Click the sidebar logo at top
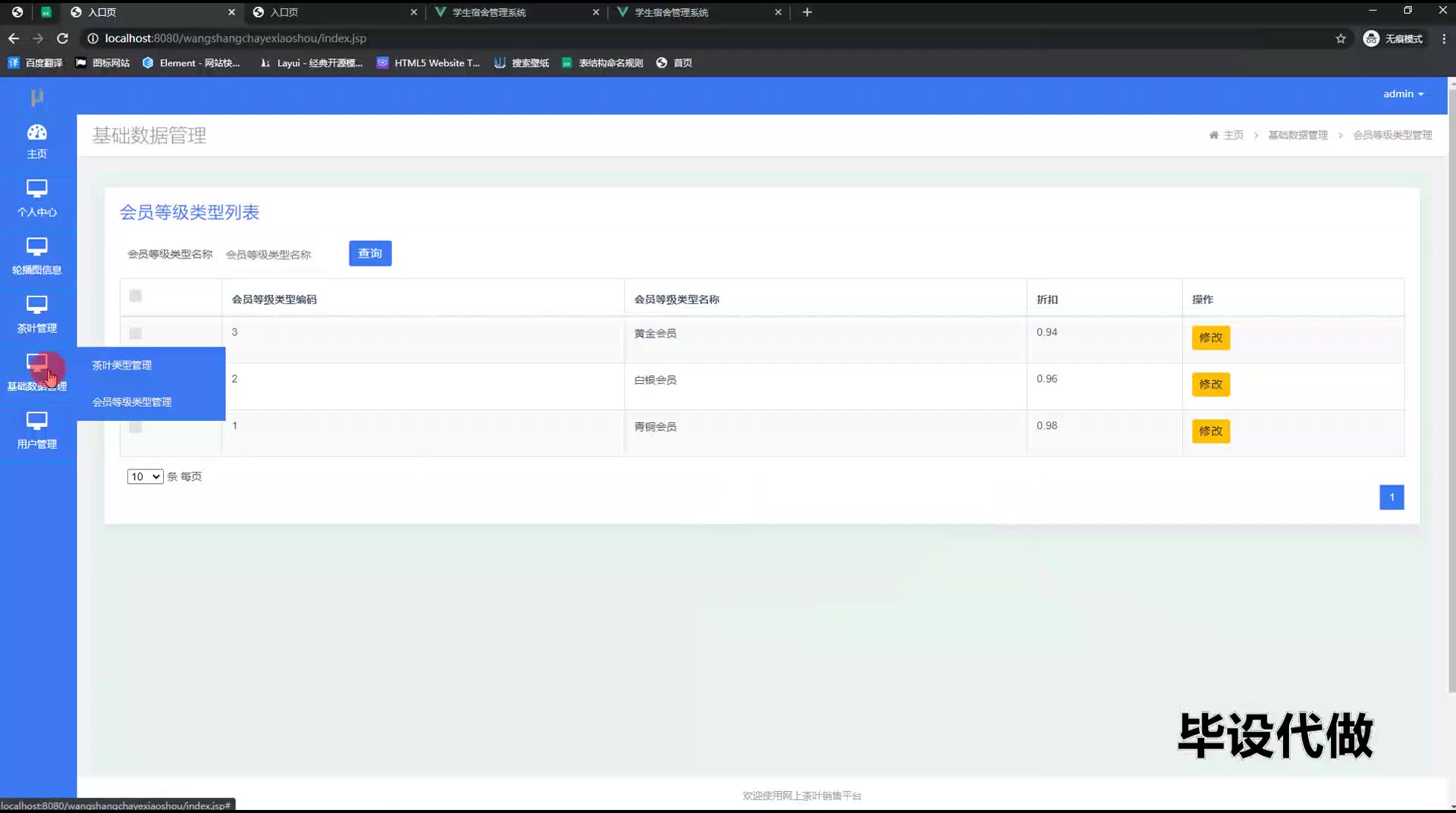Image resolution: width=1456 pixels, height=813 pixels. [x=36, y=97]
